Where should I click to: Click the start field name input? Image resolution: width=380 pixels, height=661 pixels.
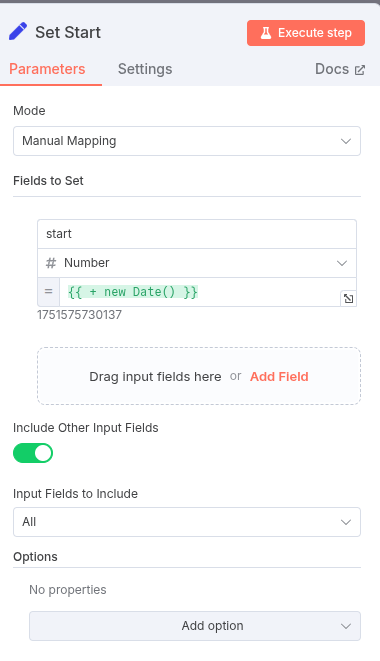tap(197, 234)
